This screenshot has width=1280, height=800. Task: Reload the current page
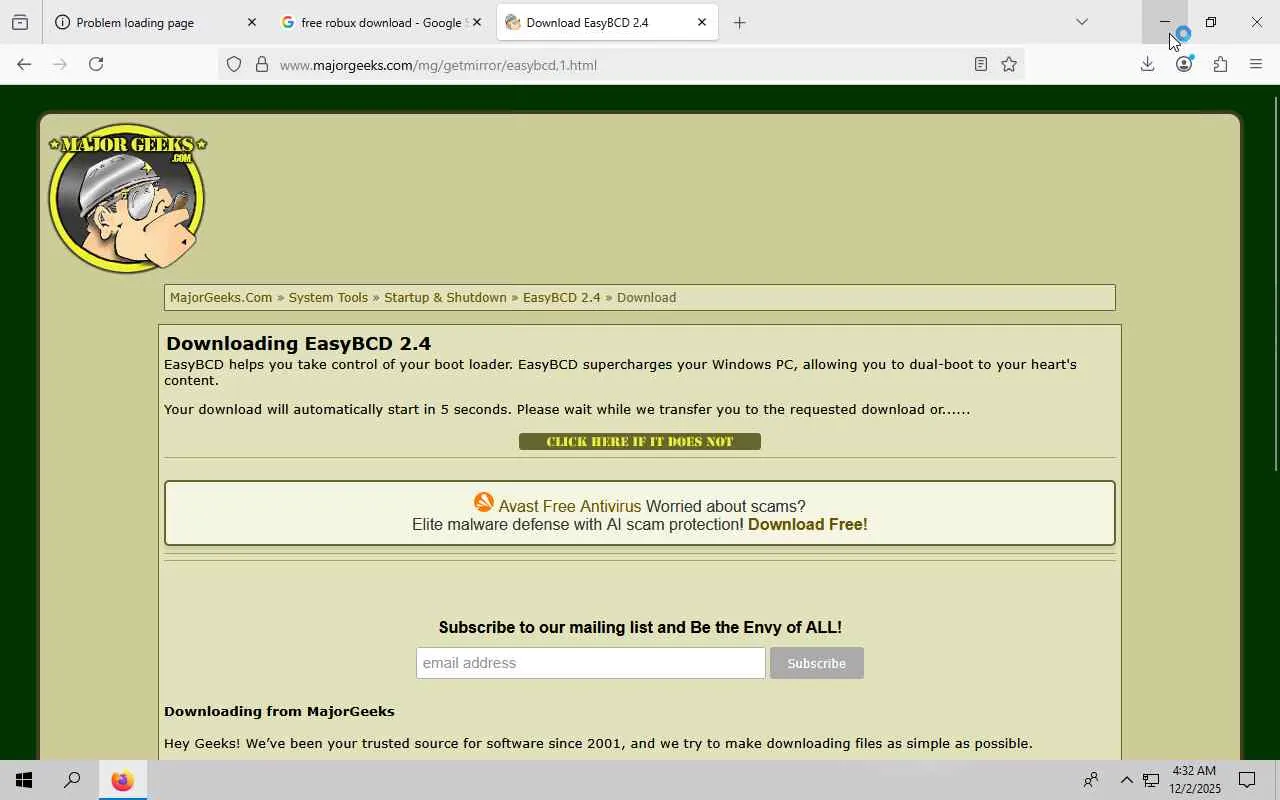tap(96, 64)
